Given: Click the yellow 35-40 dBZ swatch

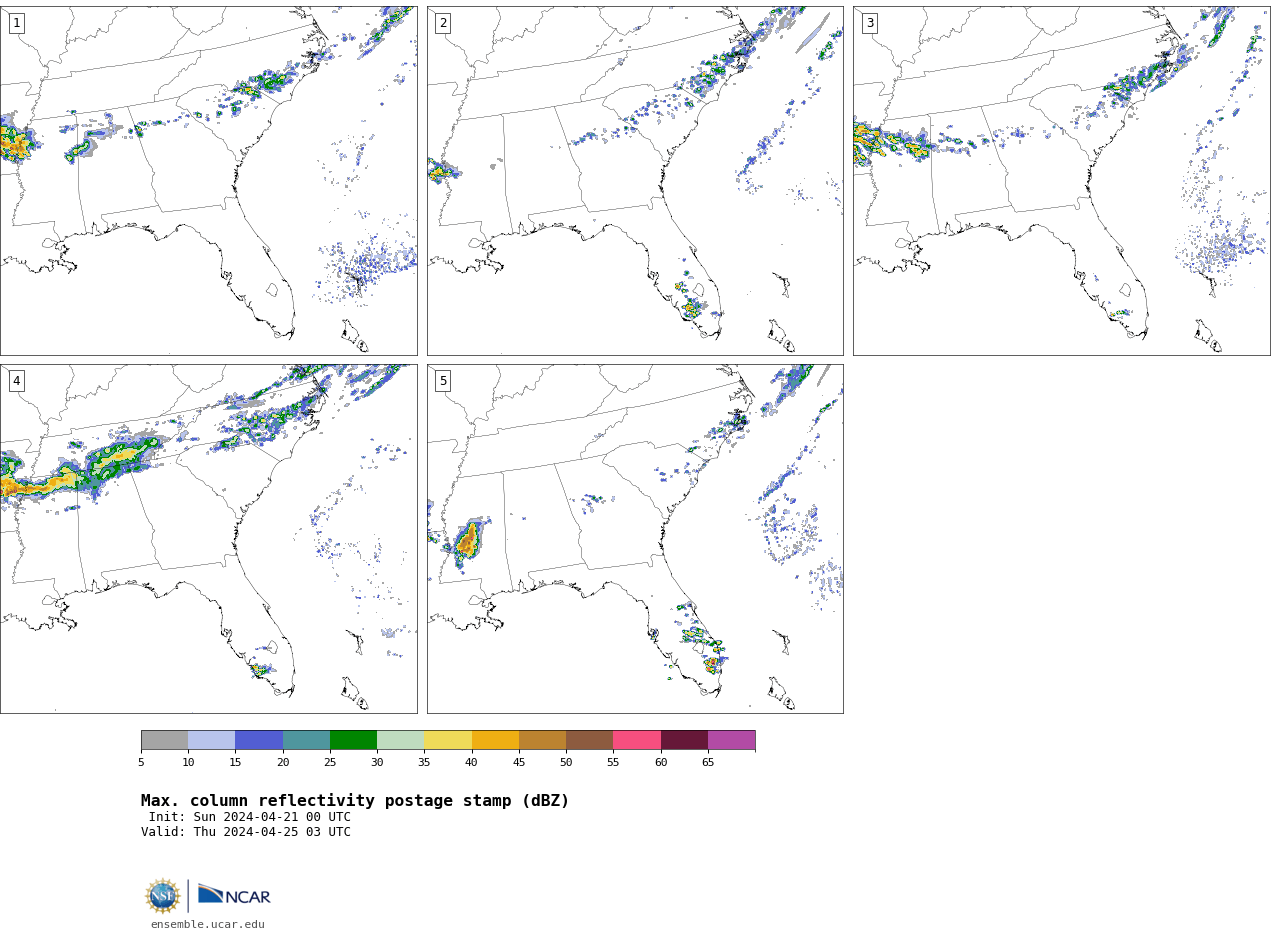Looking at the screenshot, I should click(x=448, y=740).
